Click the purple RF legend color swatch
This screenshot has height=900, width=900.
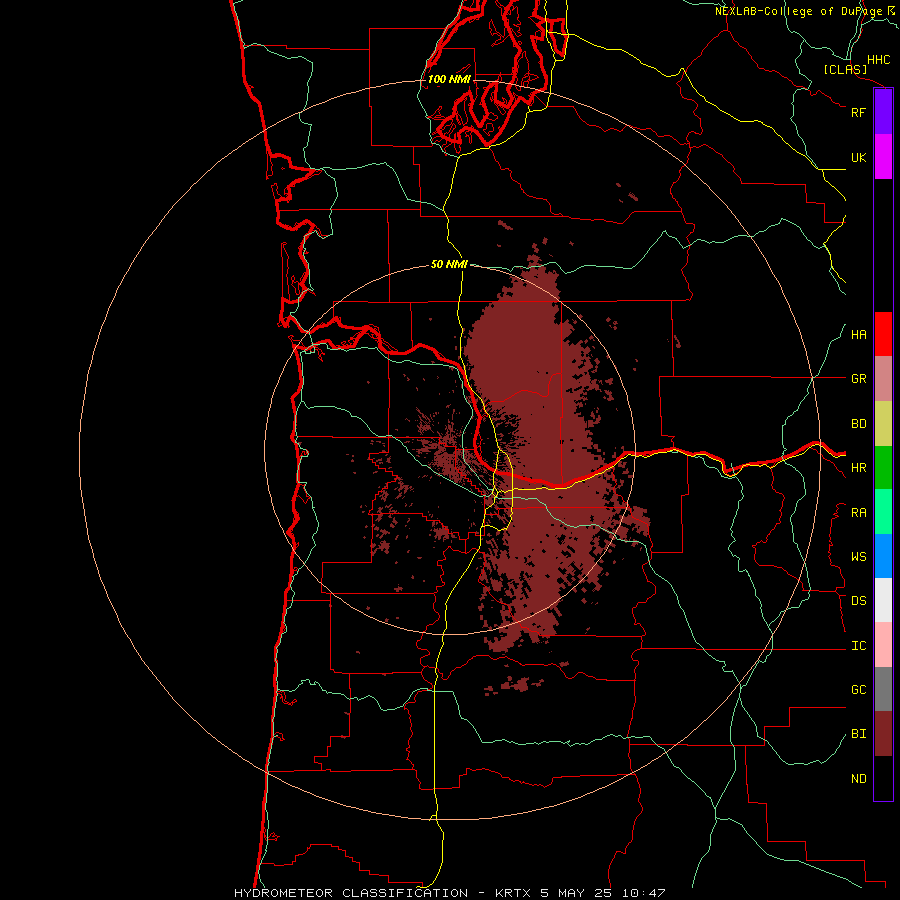click(883, 112)
